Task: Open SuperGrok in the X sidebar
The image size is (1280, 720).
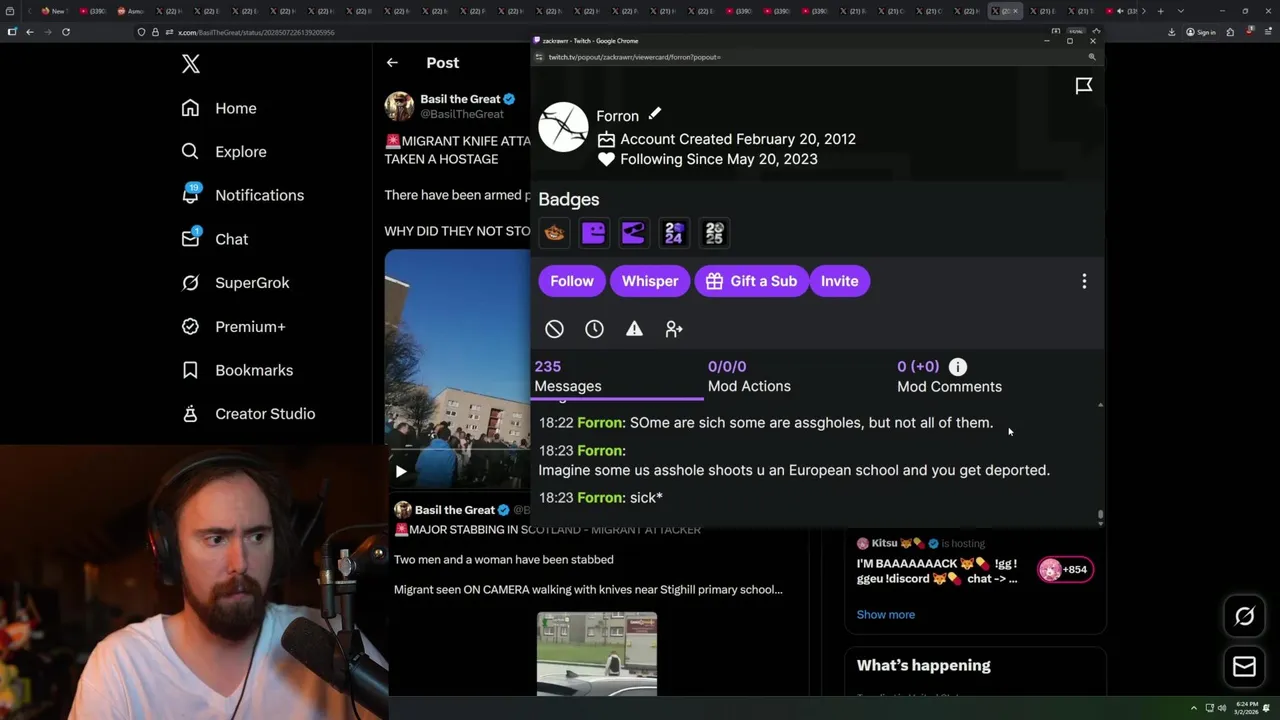Action: tap(235, 283)
